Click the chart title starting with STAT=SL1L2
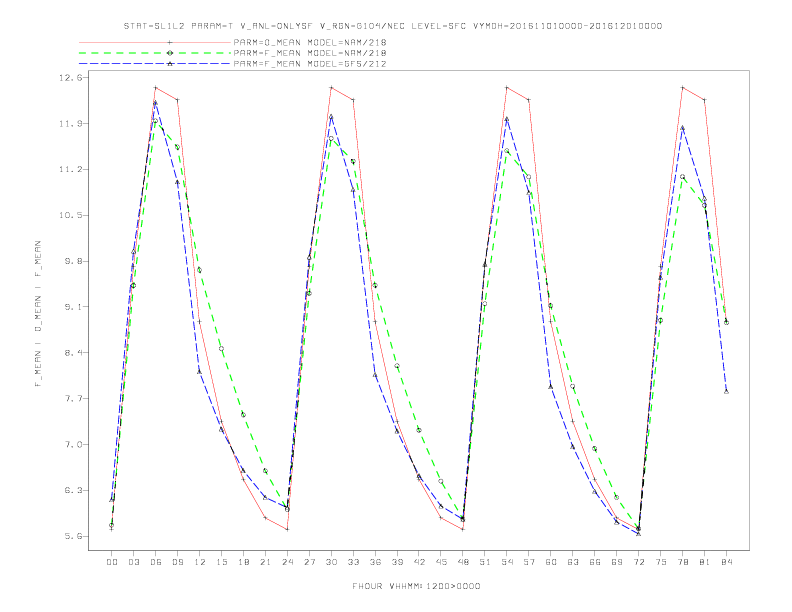792x612 pixels. (x=393, y=26)
